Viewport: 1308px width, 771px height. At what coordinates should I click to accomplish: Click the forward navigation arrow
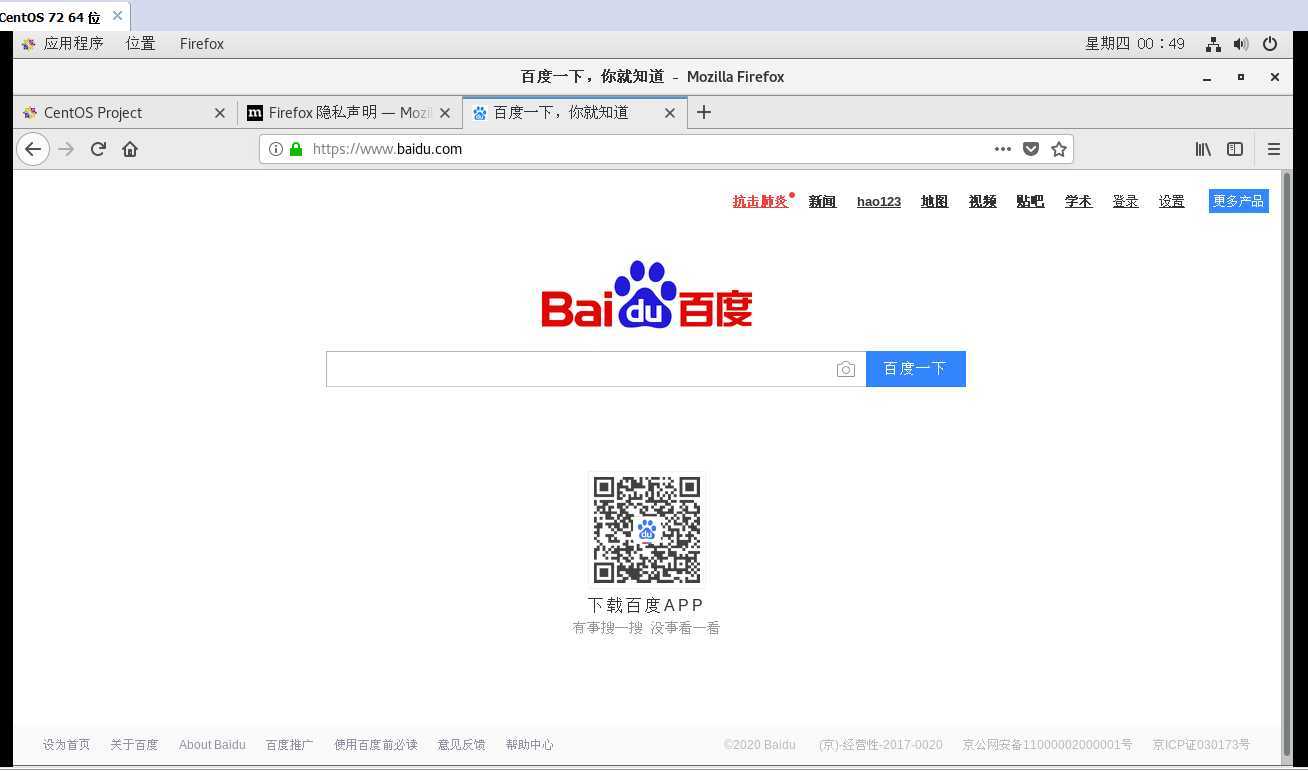(66, 149)
